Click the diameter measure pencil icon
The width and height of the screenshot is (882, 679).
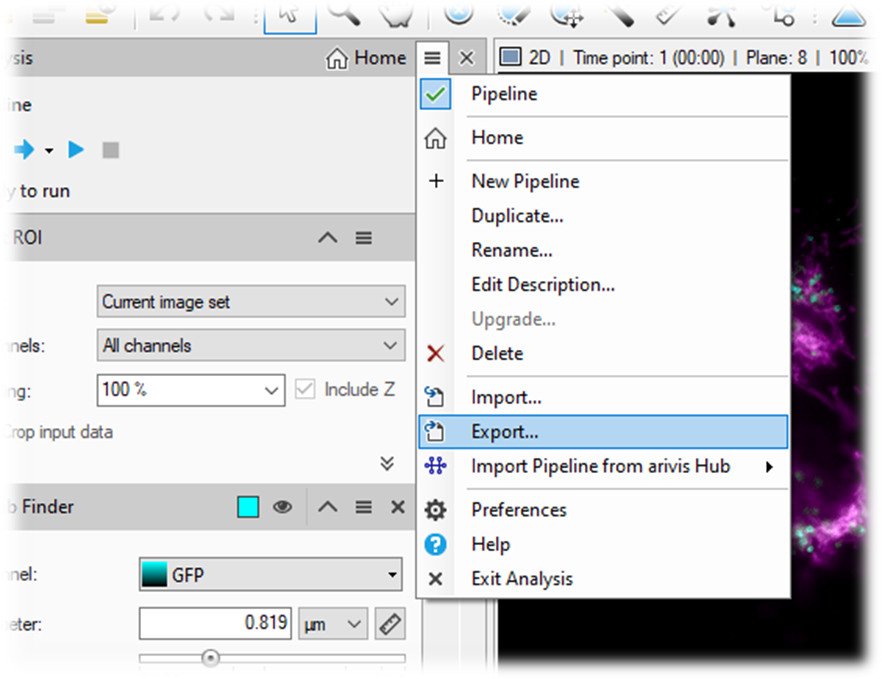point(389,623)
